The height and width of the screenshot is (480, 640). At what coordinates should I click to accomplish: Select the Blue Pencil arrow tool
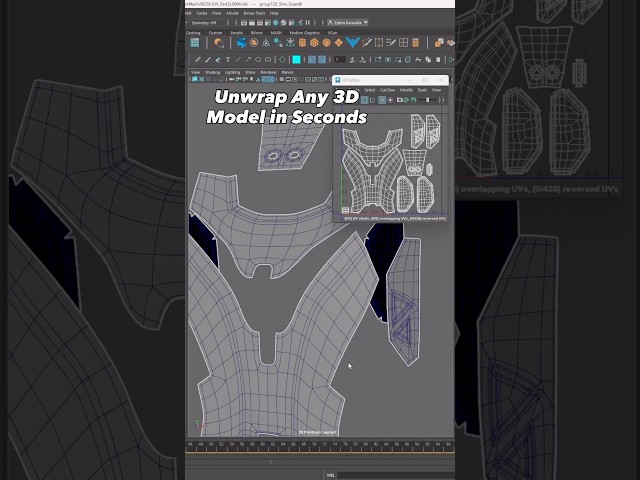[x=248, y=60]
